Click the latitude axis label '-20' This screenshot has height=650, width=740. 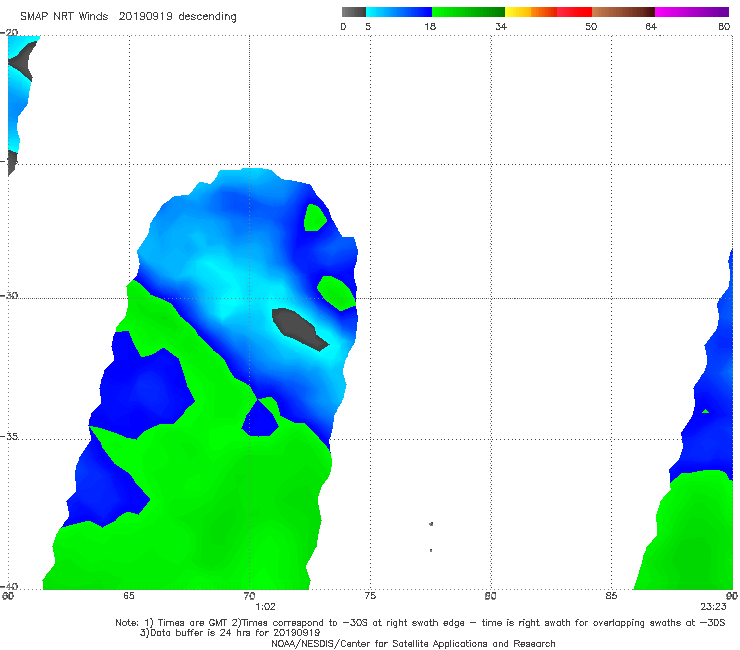click(9, 33)
